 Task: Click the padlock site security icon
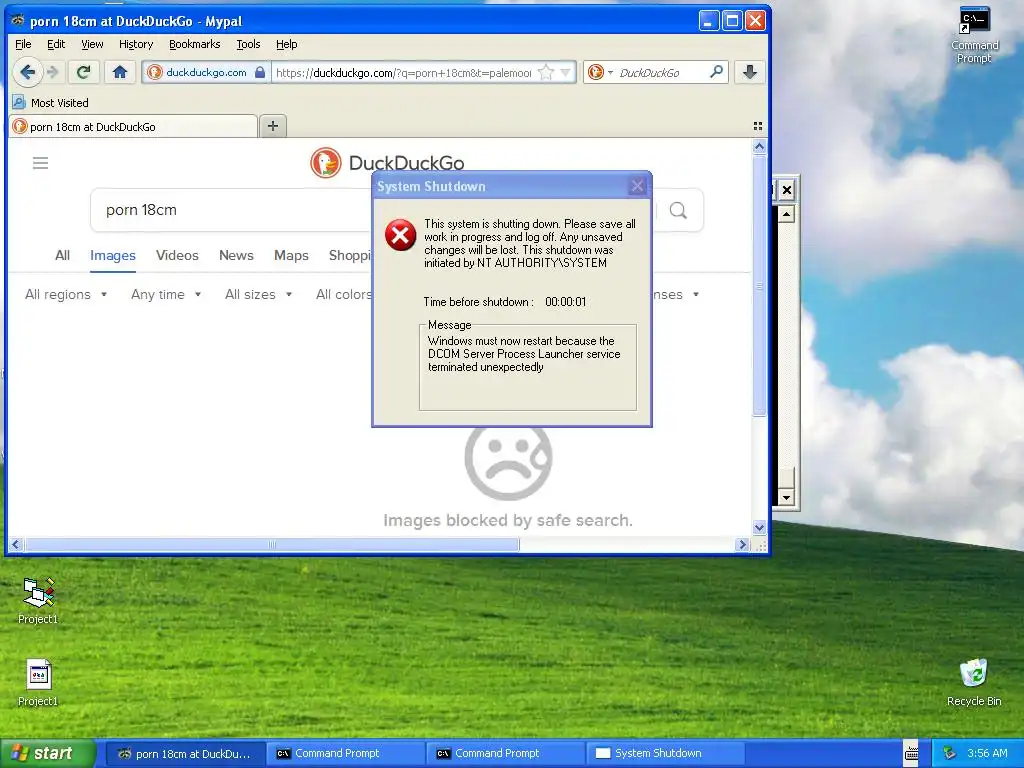[x=260, y=72]
